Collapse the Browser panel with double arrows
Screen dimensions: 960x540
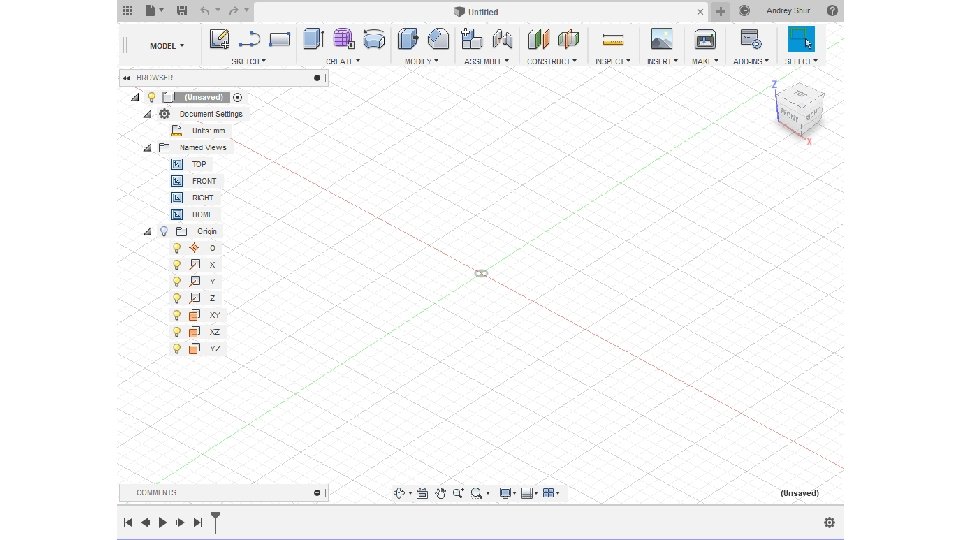127,78
